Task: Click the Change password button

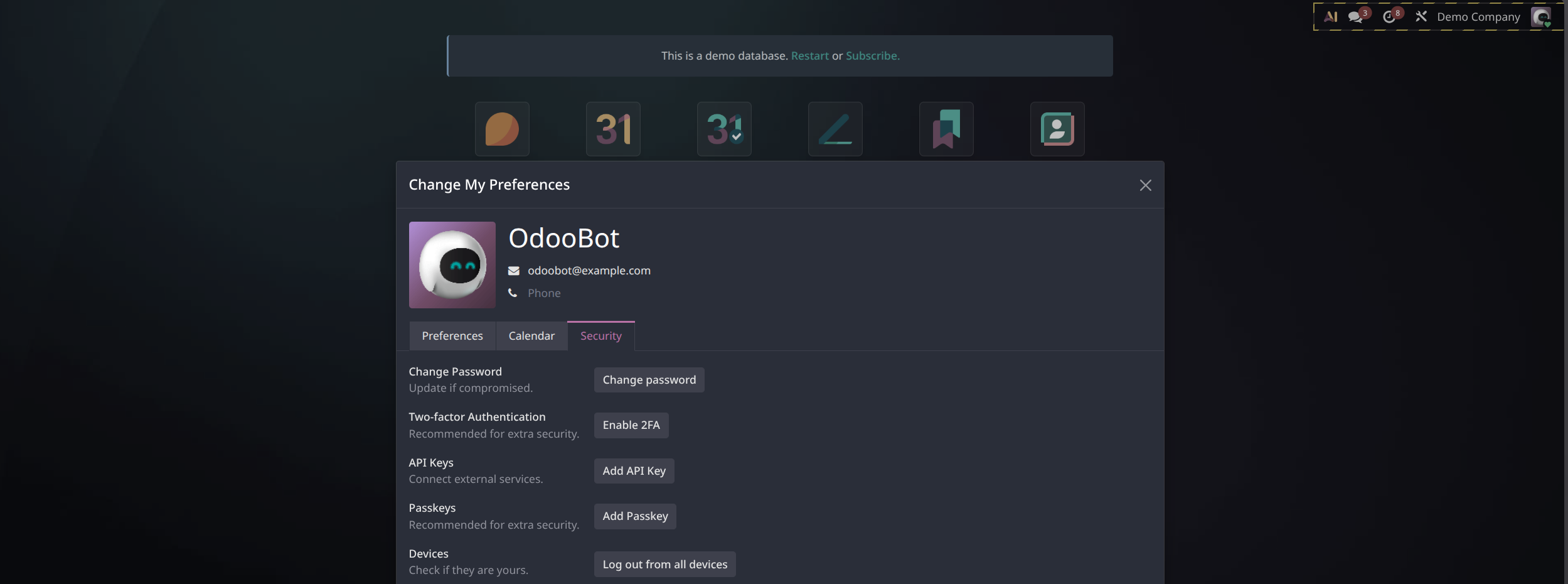Action: click(649, 380)
